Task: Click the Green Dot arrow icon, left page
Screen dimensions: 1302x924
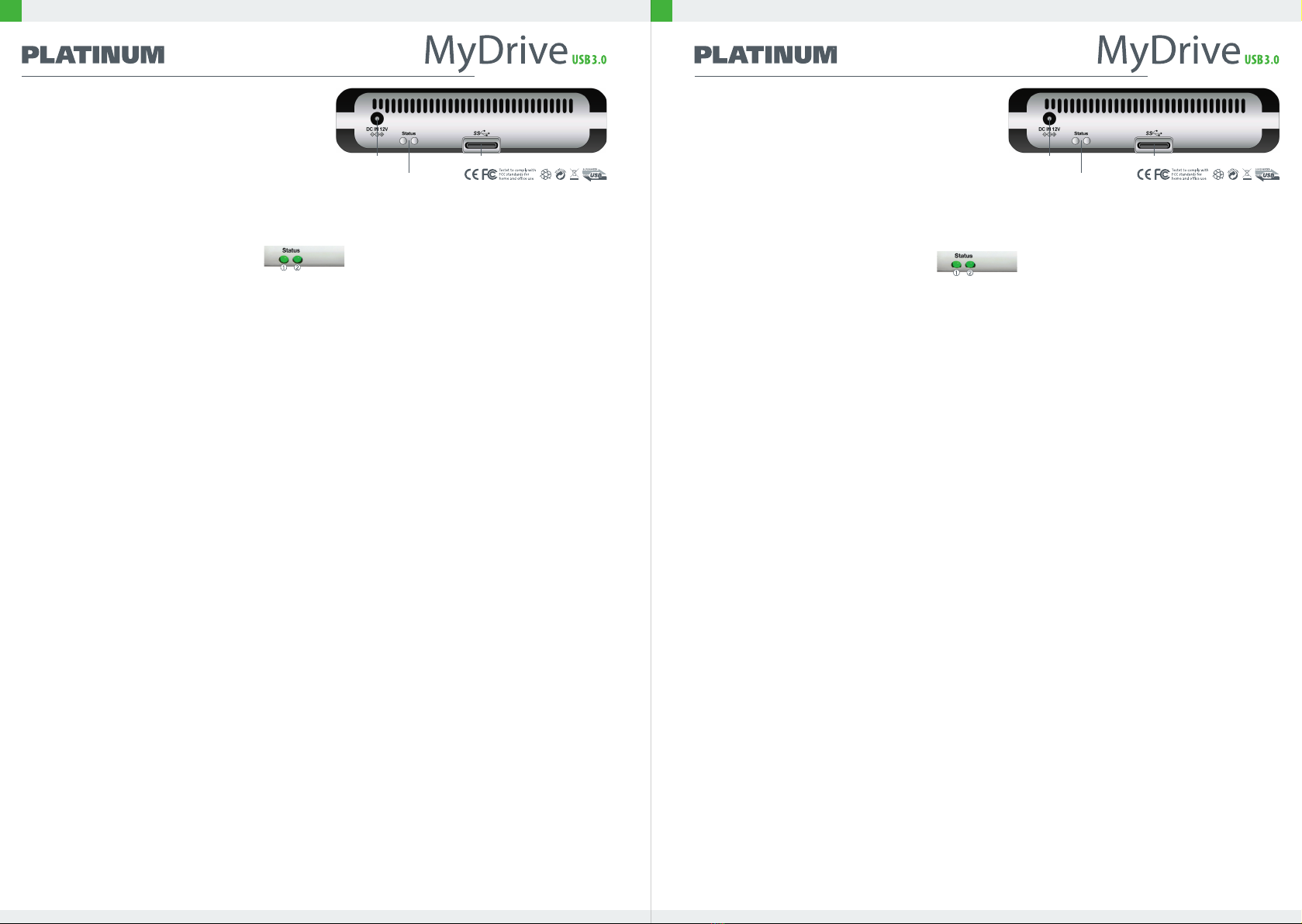Action: [560, 174]
